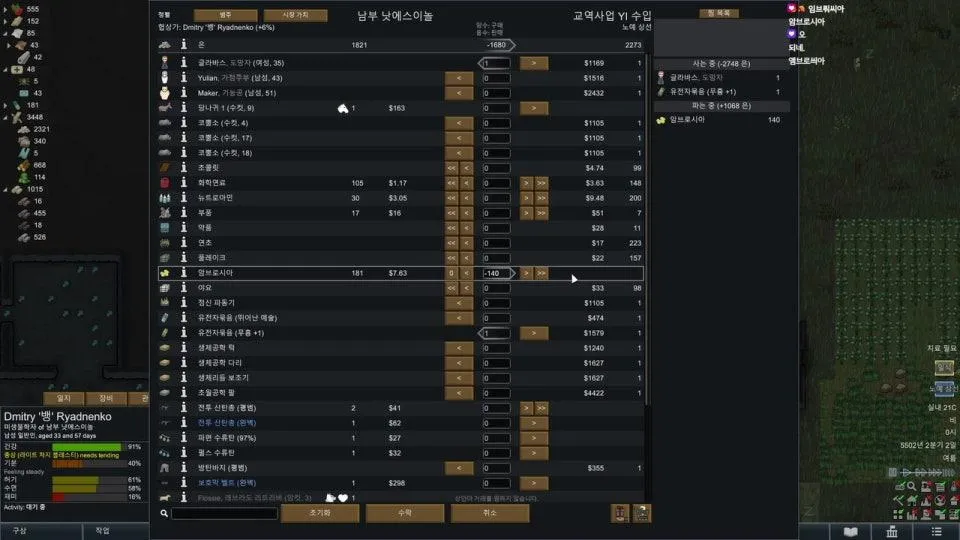Screen dimensions: 960x540
Task: Show info for 부품 item
Action: coord(184,212)
